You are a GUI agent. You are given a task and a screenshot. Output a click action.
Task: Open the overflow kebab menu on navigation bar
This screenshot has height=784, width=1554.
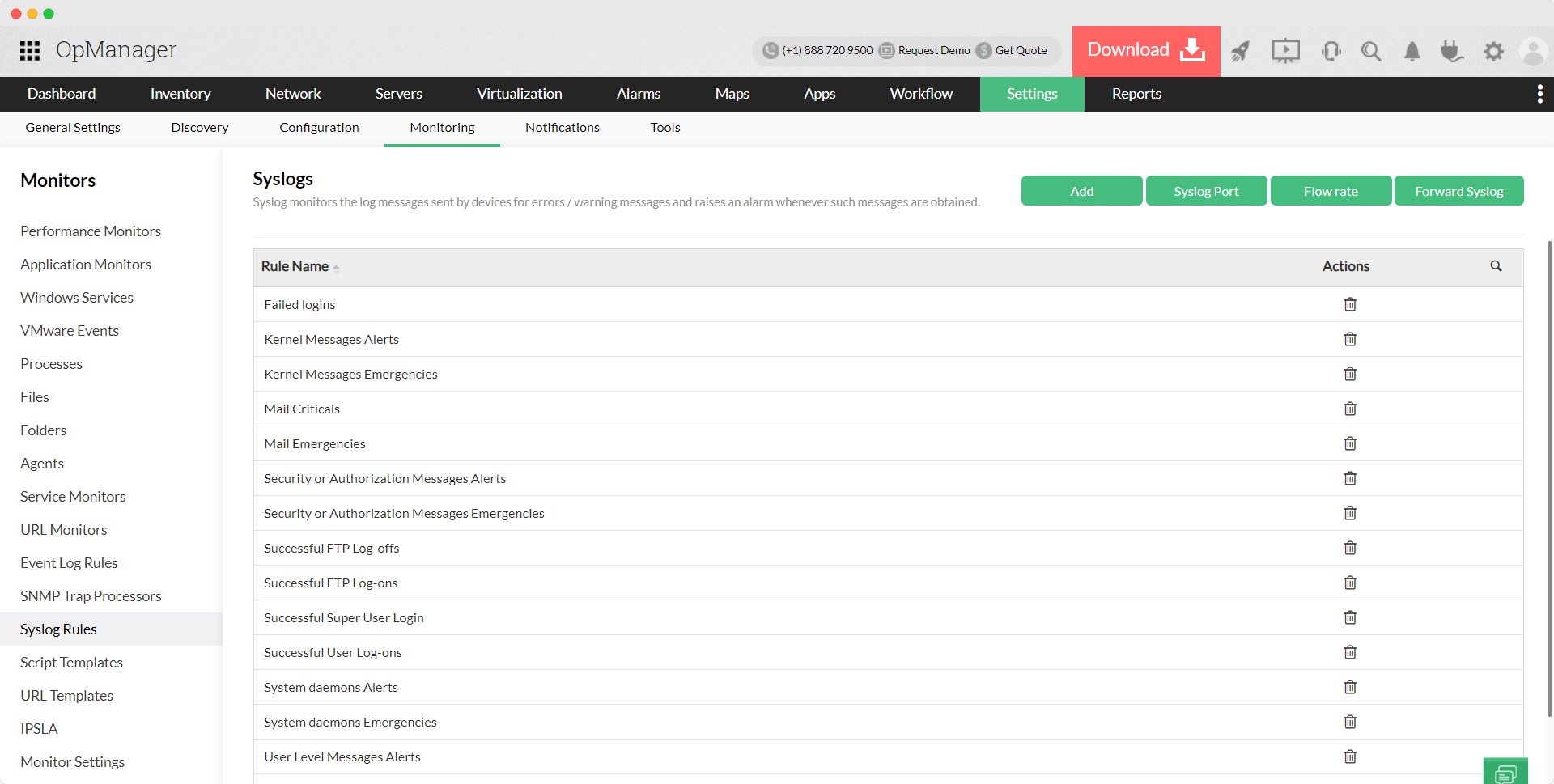tap(1540, 94)
